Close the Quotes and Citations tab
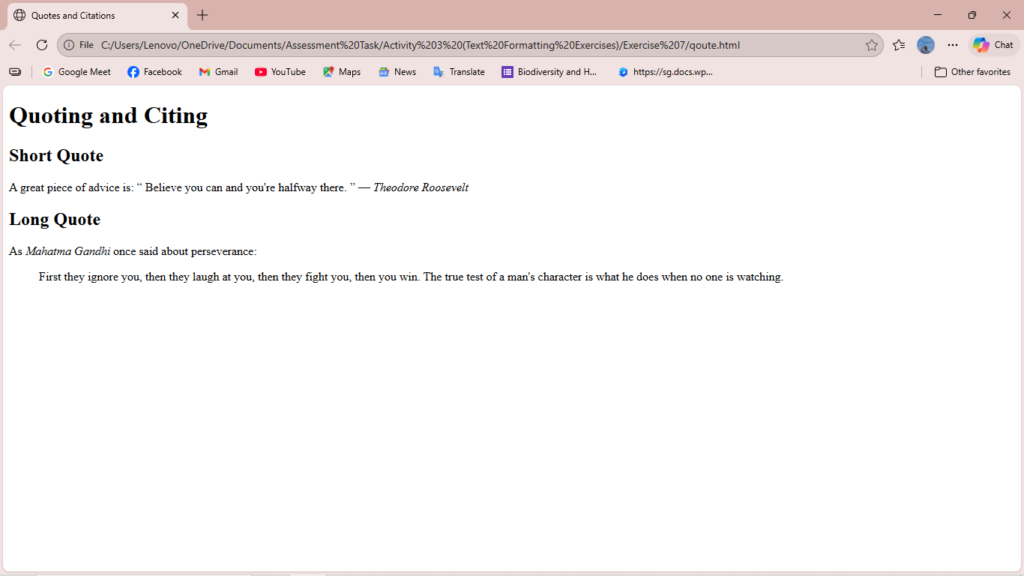Image resolution: width=1024 pixels, height=576 pixels. (x=175, y=15)
